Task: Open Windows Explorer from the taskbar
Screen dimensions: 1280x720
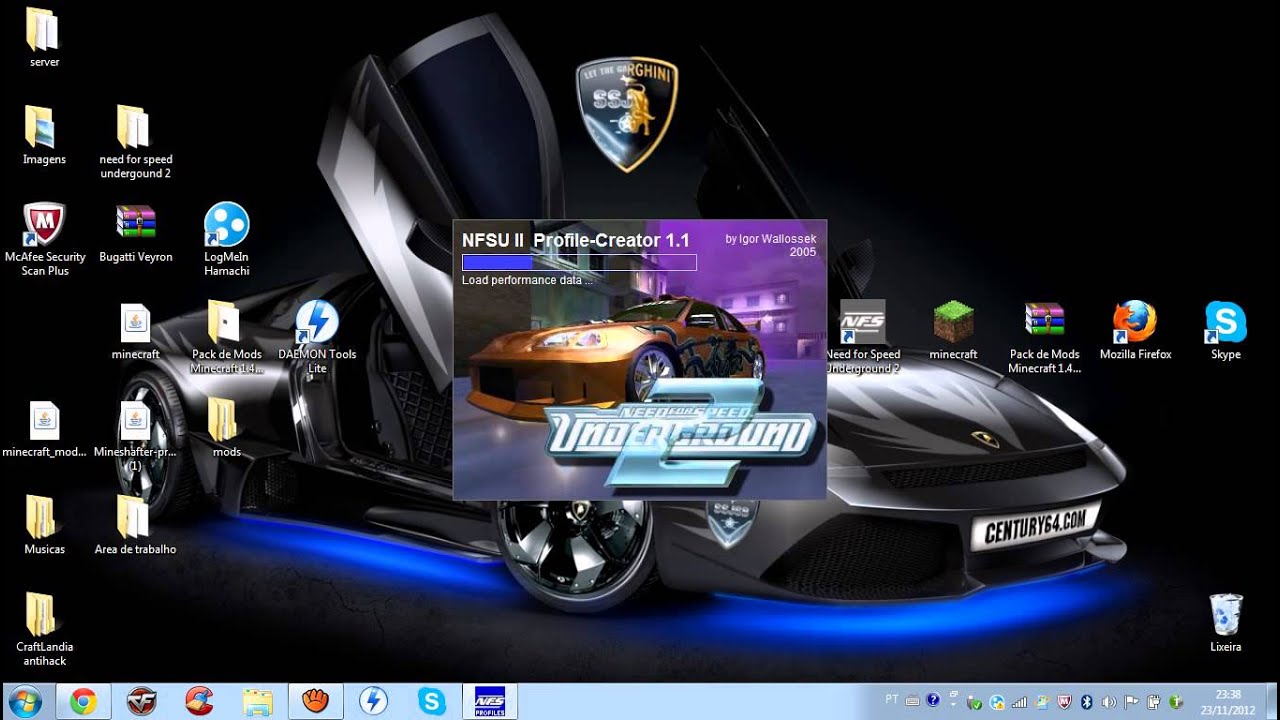Action: [257, 701]
